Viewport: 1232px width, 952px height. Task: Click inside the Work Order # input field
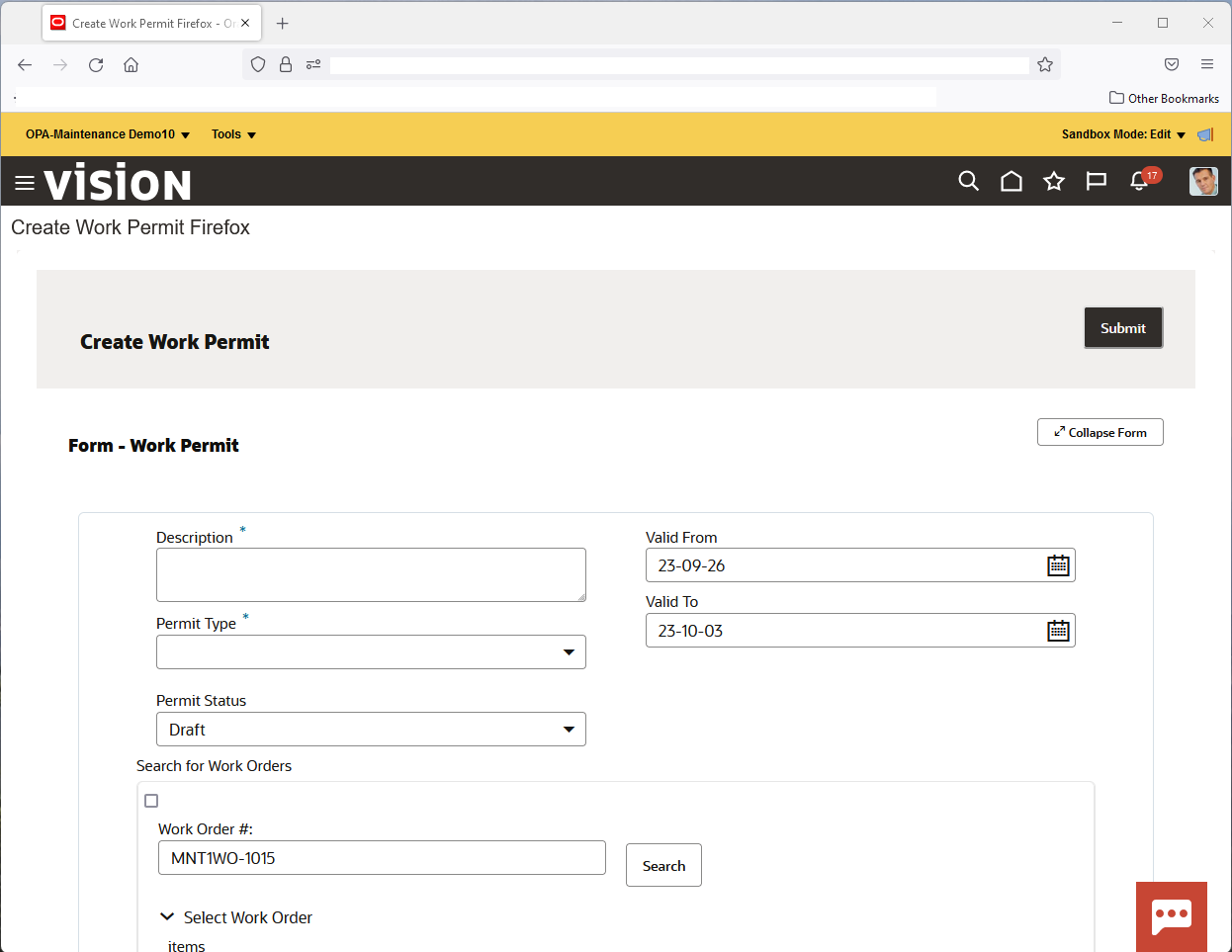[382, 857]
